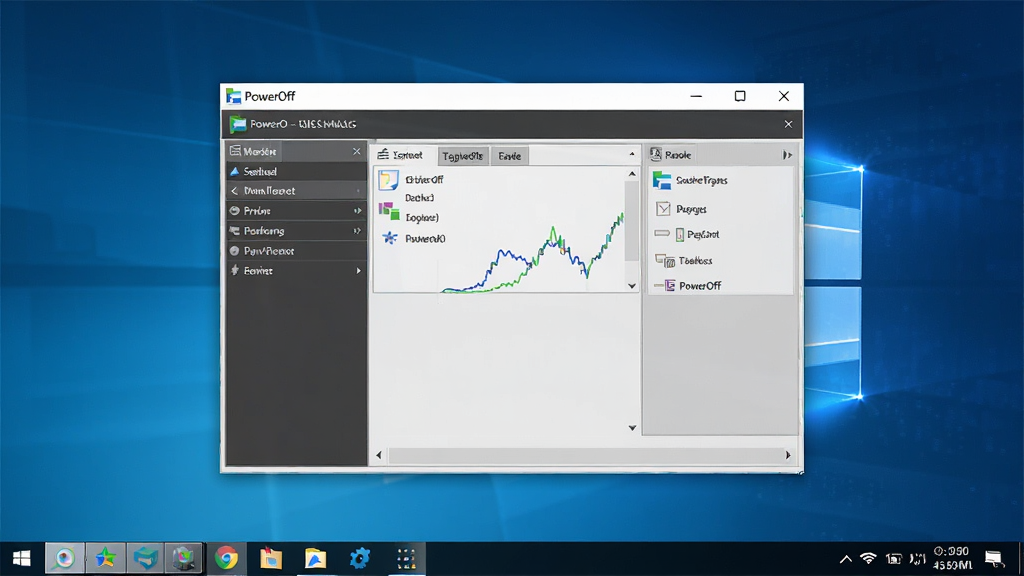1024x576 pixels.
Task: Click the dark cube taskbar icon
Action: (184, 558)
